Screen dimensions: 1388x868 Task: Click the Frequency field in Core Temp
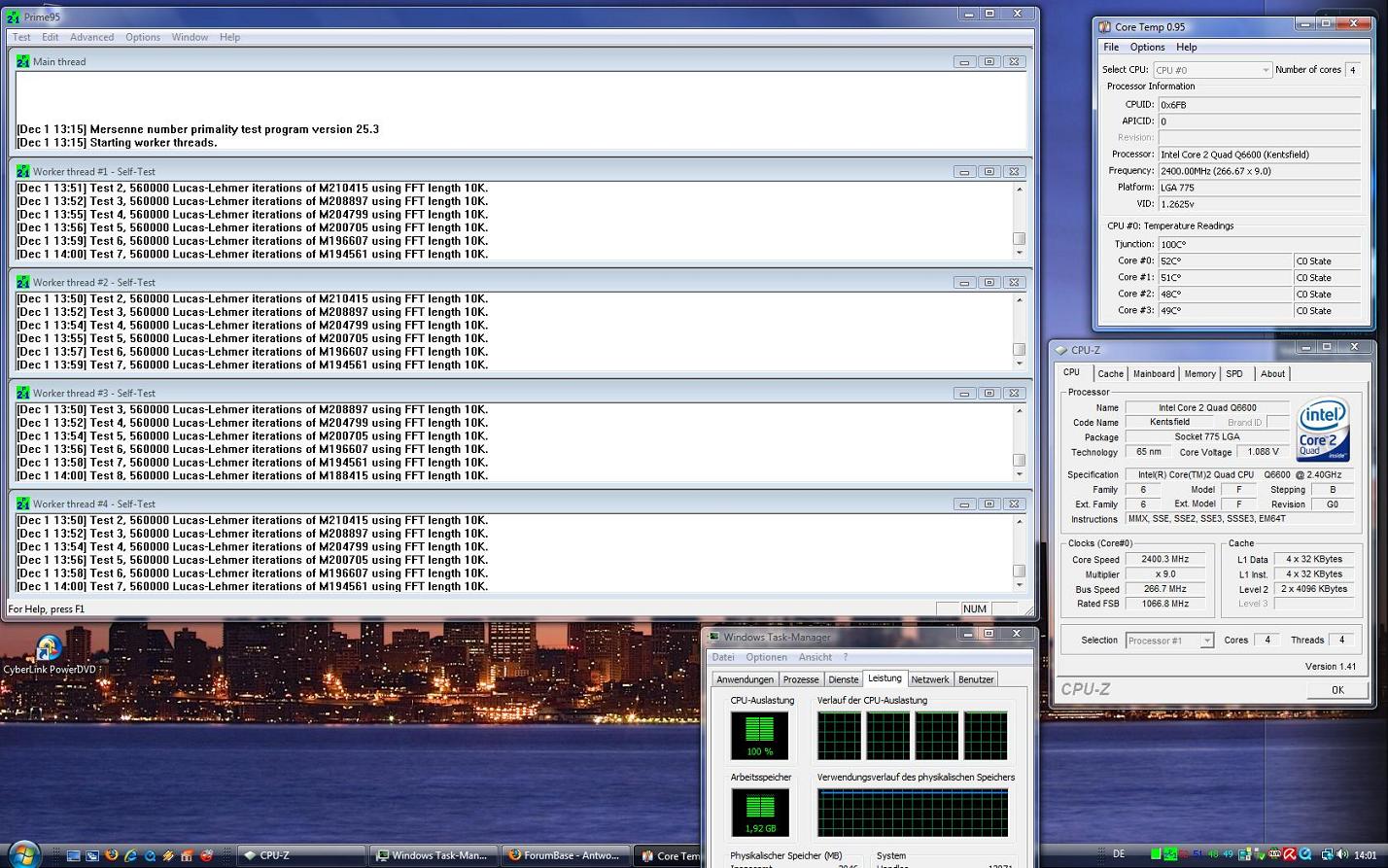tap(1259, 171)
